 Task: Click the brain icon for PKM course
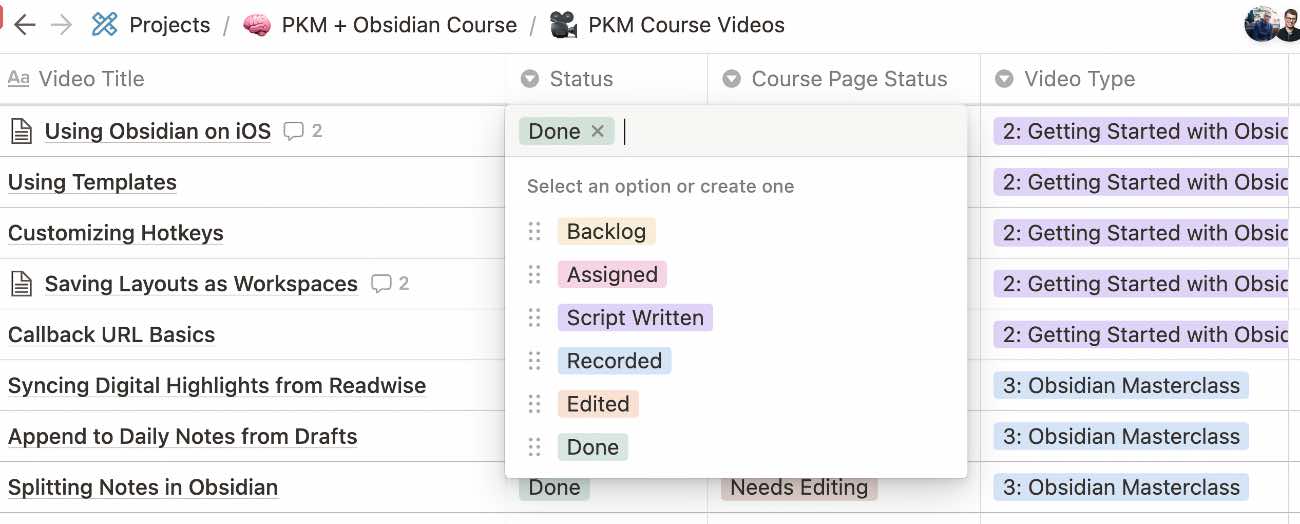click(x=257, y=25)
